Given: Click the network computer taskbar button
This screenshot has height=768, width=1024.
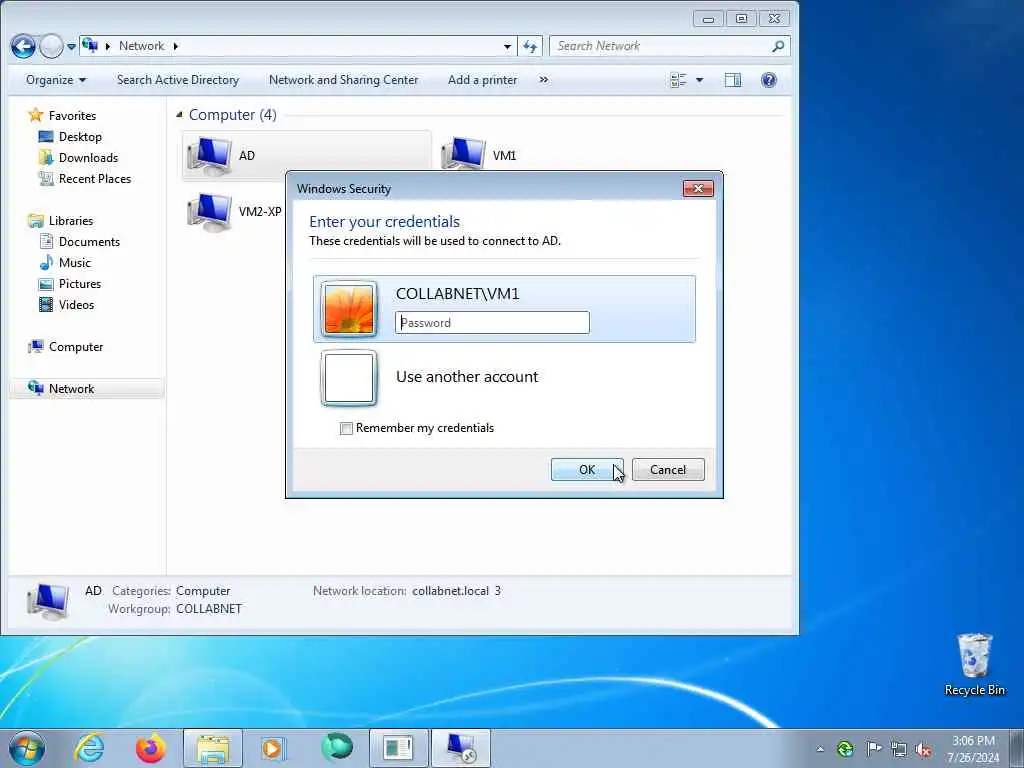Looking at the screenshot, I should point(460,748).
